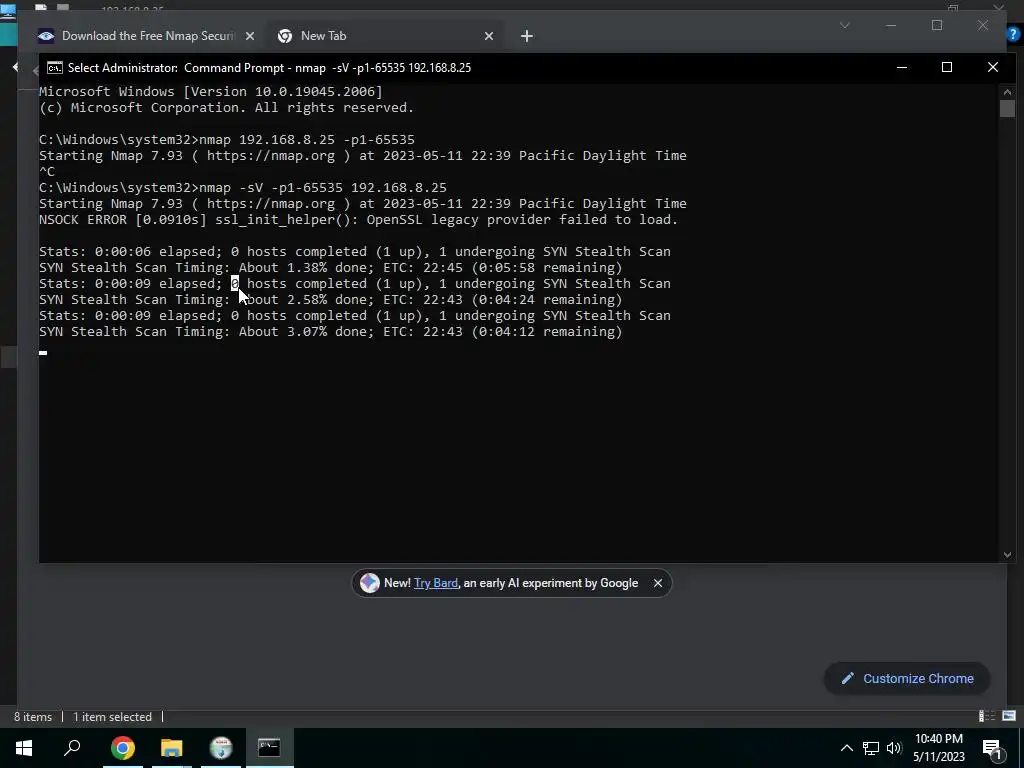Open the Try Bard link
This screenshot has width=1024, height=768.
tap(436, 583)
